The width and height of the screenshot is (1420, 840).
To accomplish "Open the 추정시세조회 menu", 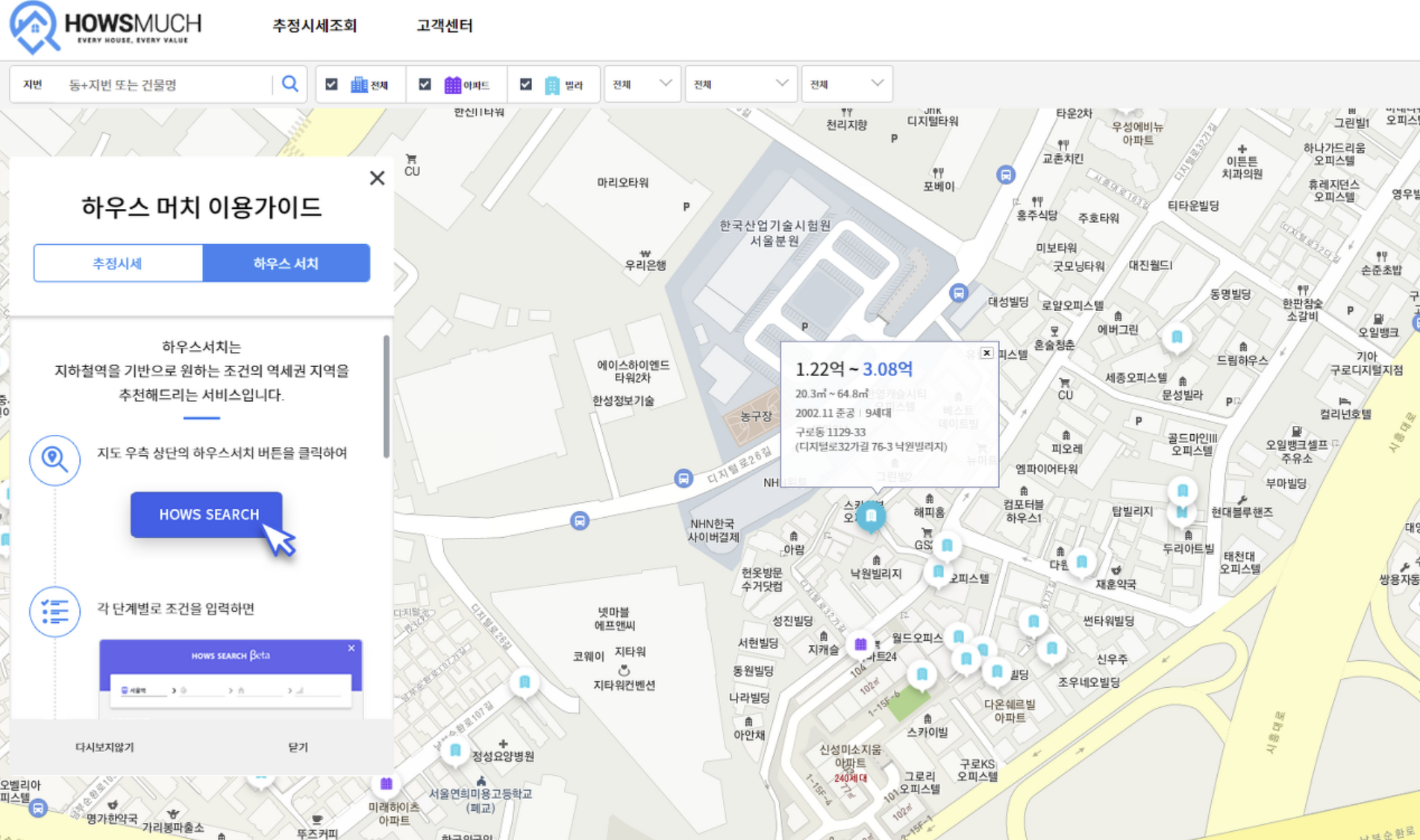I will click(314, 25).
